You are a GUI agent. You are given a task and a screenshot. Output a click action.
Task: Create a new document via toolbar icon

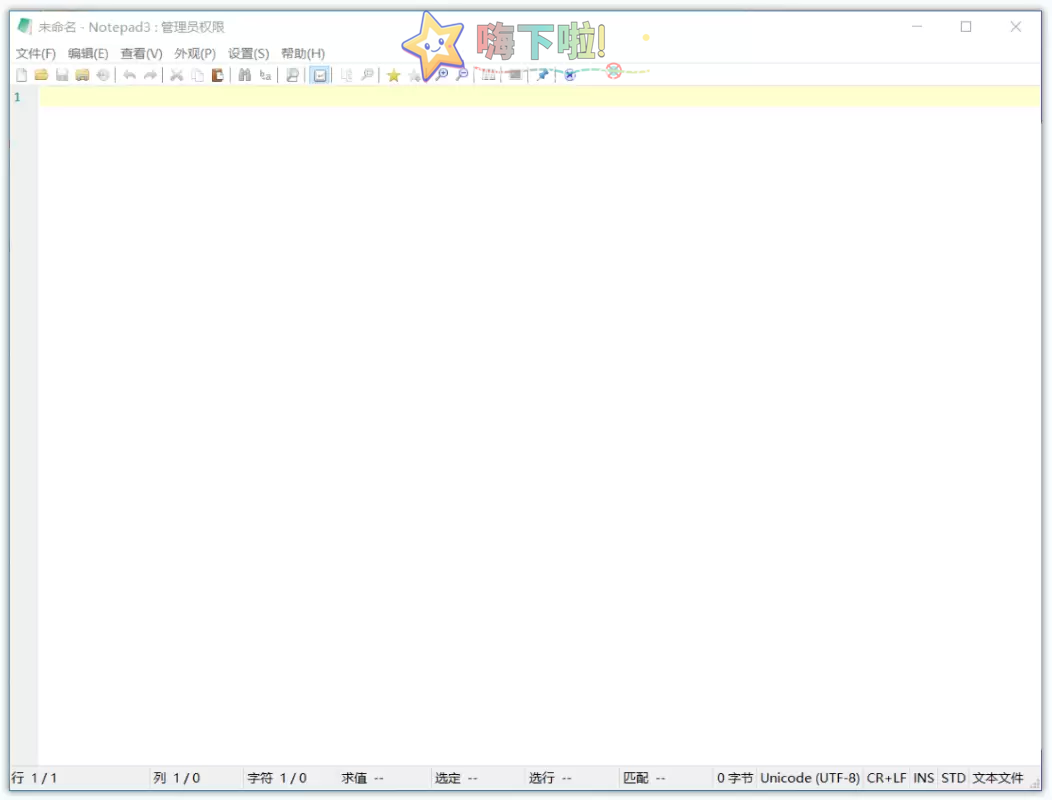pos(21,75)
